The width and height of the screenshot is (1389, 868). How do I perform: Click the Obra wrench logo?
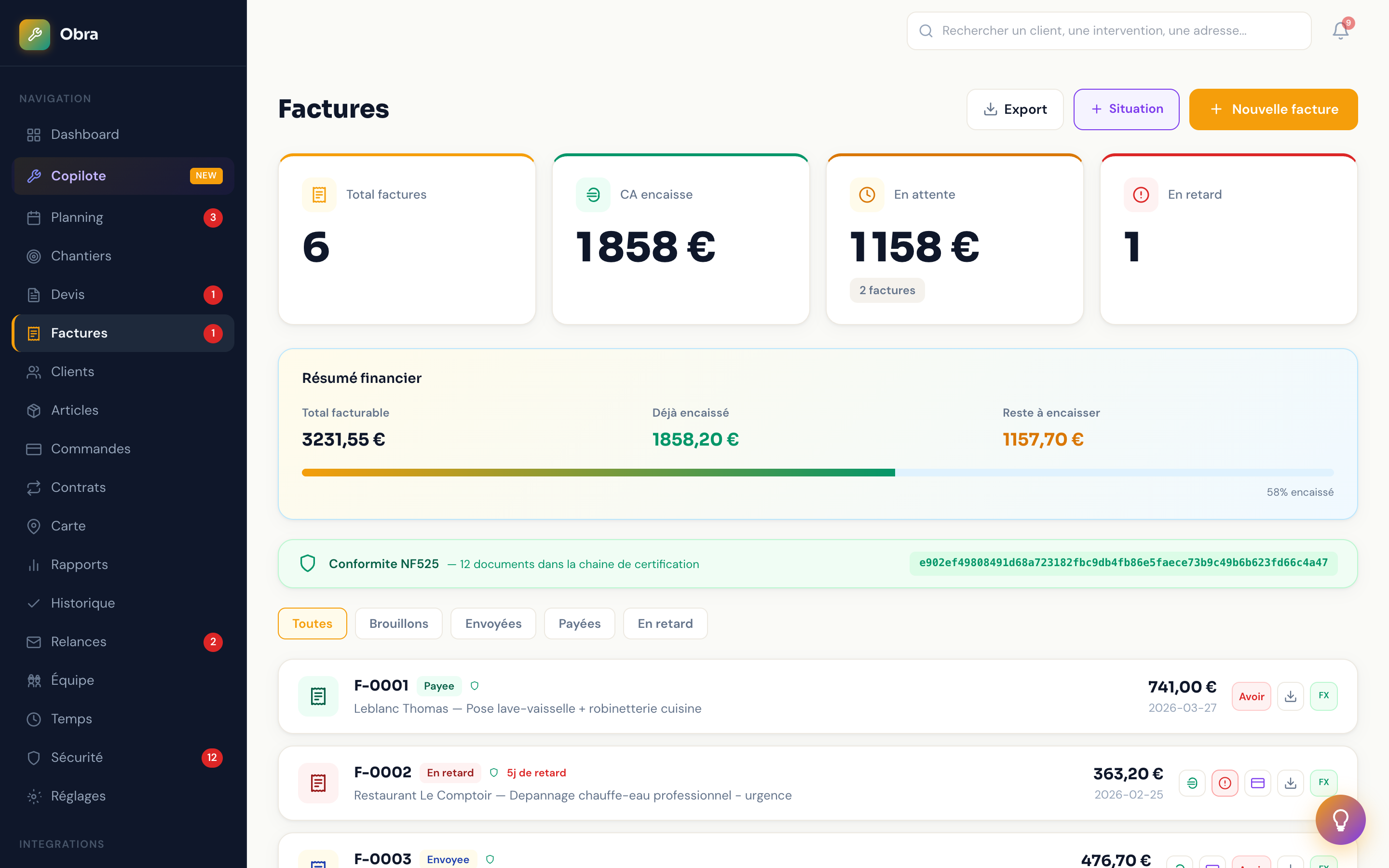pos(34,34)
